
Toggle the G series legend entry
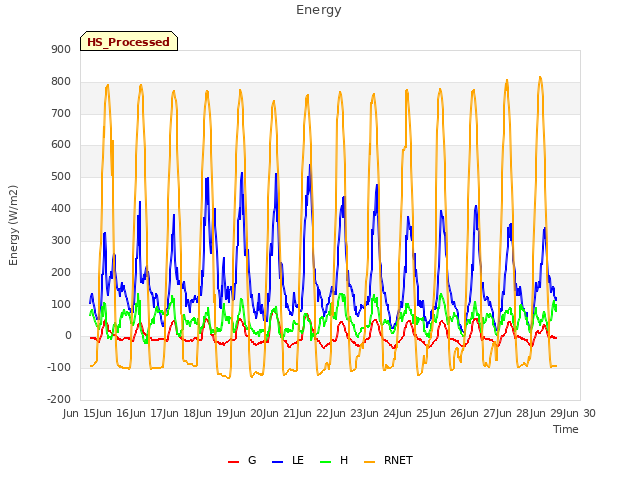click(242, 460)
